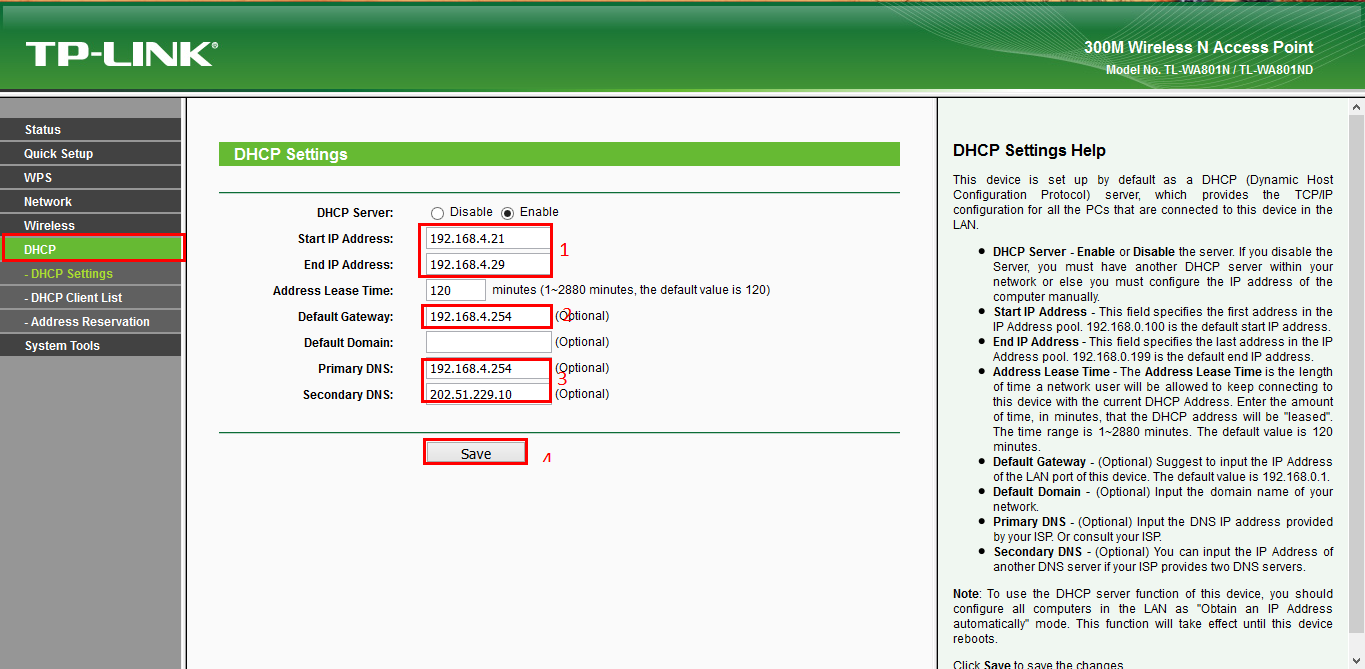Open the Network menu

tap(91, 201)
